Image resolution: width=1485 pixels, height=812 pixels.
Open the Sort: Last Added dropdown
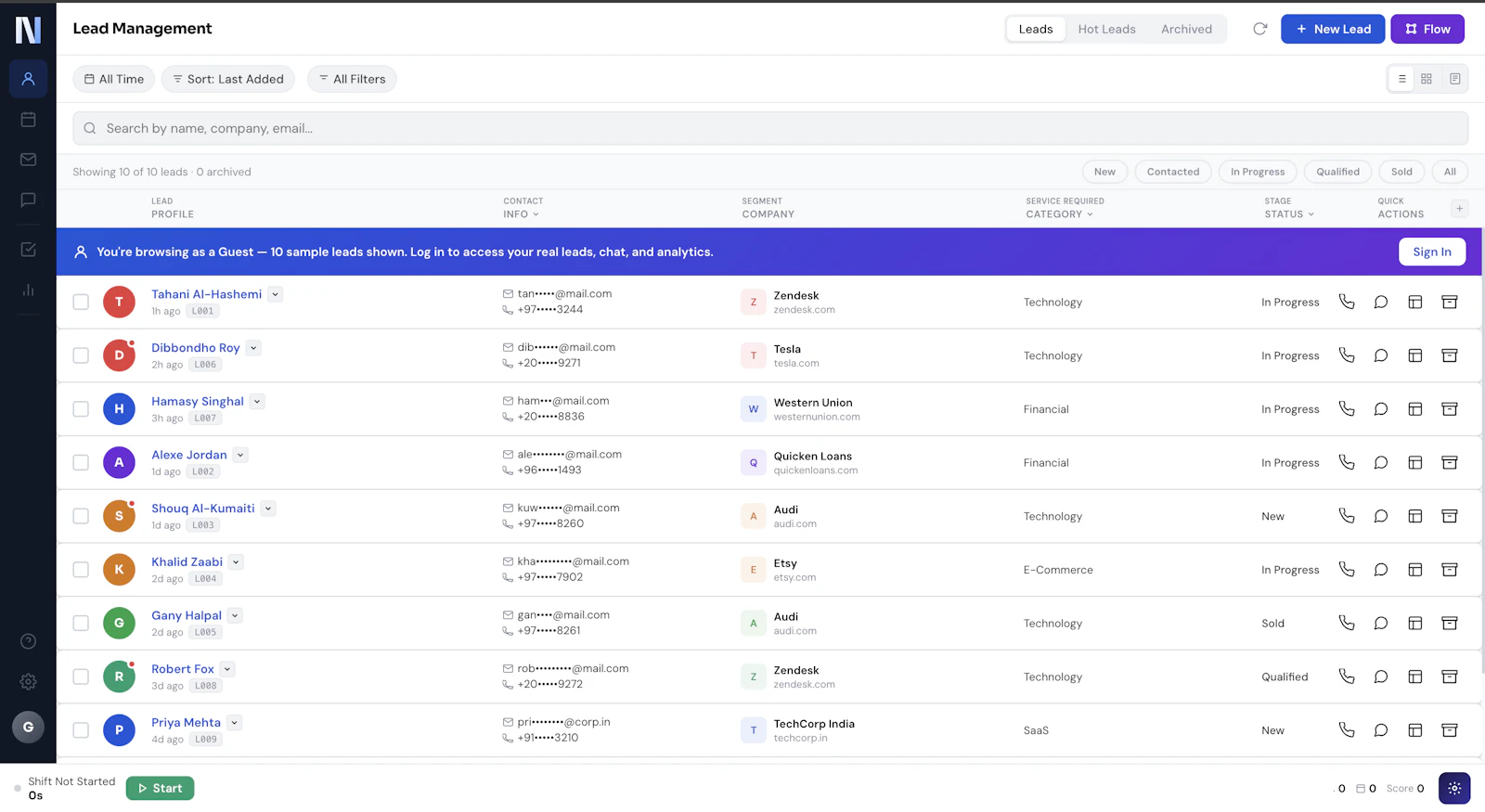(x=228, y=79)
